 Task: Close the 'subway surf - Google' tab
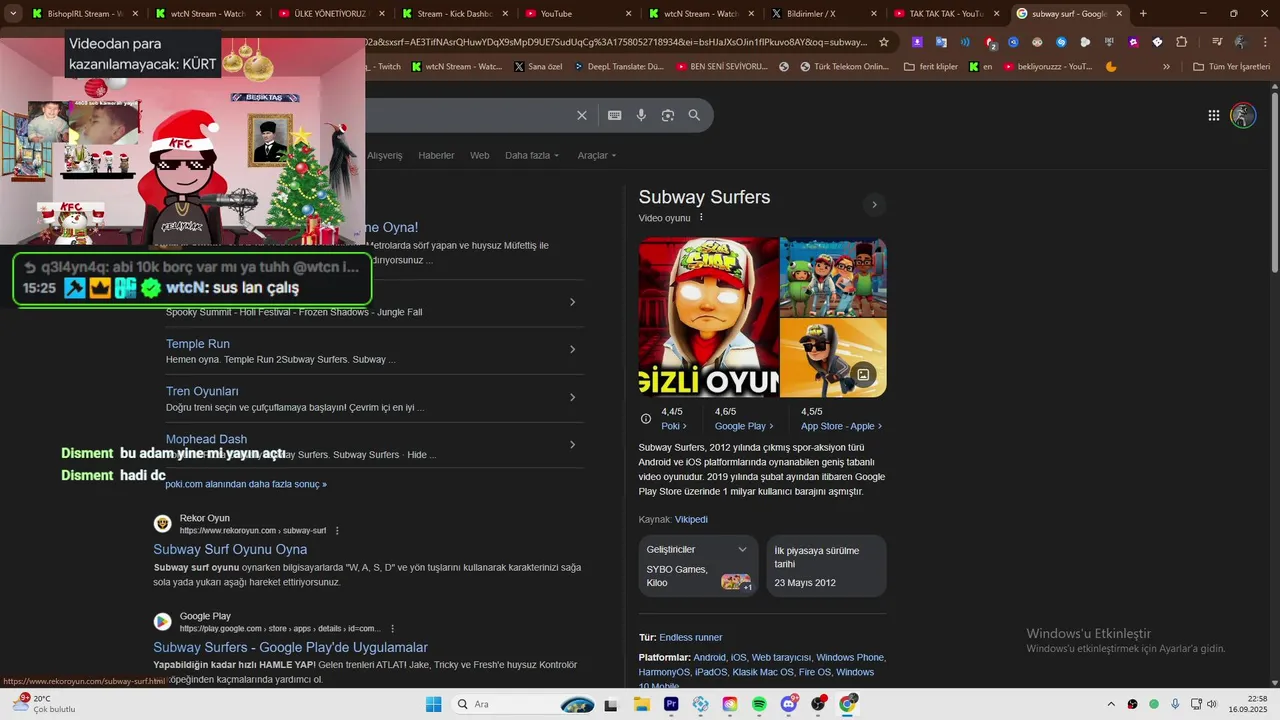[1119, 14]
